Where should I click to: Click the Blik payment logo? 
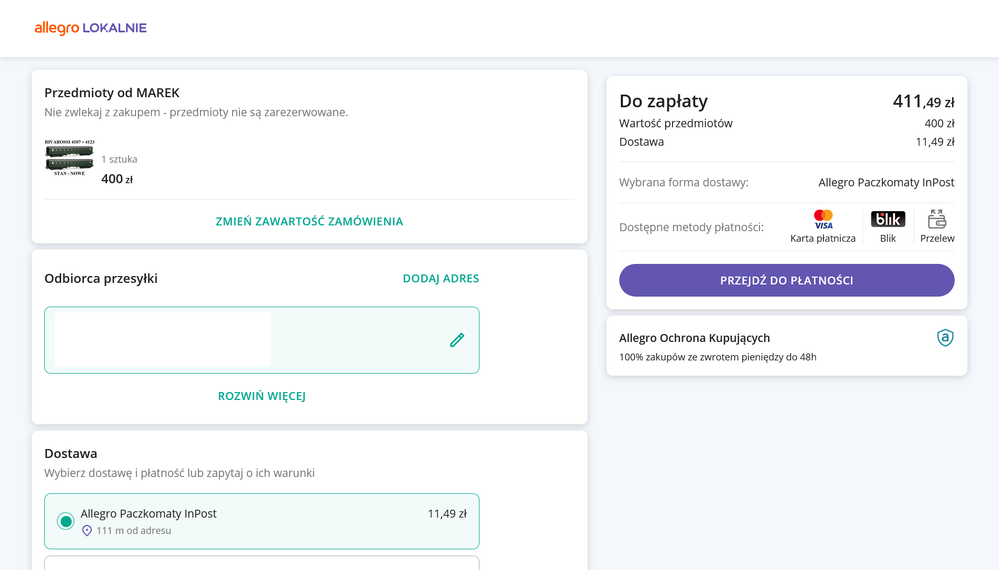pyautogui.click(x=888, y=219)
